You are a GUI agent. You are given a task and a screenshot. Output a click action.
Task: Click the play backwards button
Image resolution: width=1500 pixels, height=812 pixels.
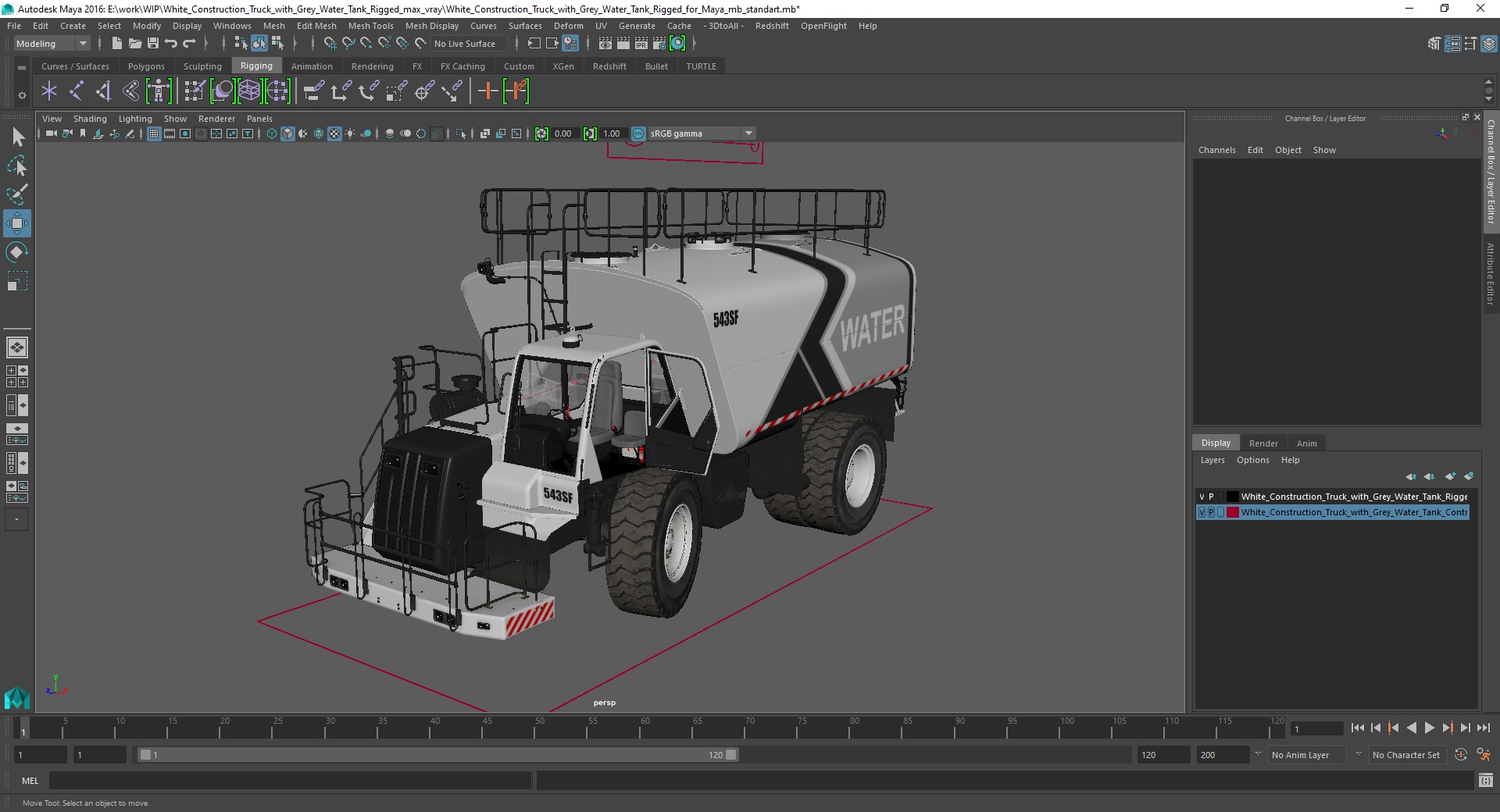pos(1411,728)
